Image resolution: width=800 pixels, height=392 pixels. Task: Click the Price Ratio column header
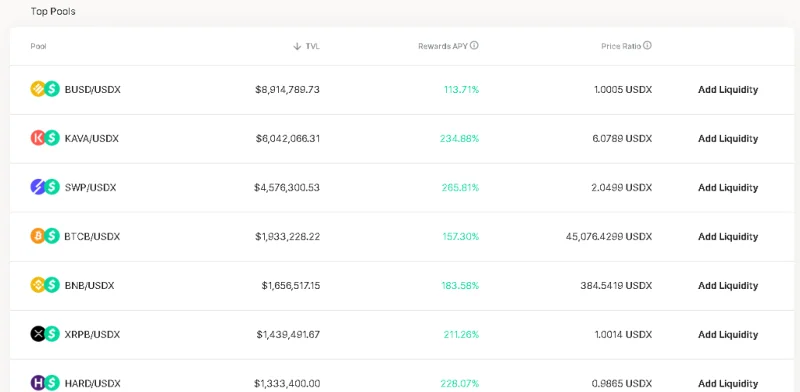tap(621, 46)
